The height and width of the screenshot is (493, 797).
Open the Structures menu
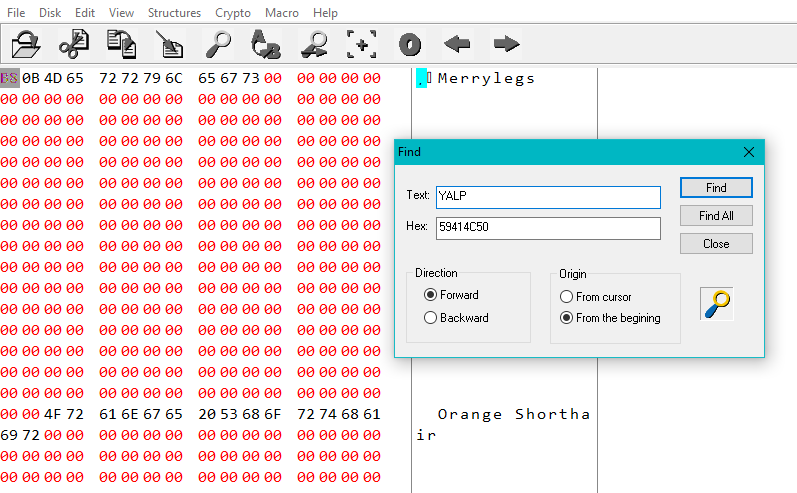coord(174,13)
